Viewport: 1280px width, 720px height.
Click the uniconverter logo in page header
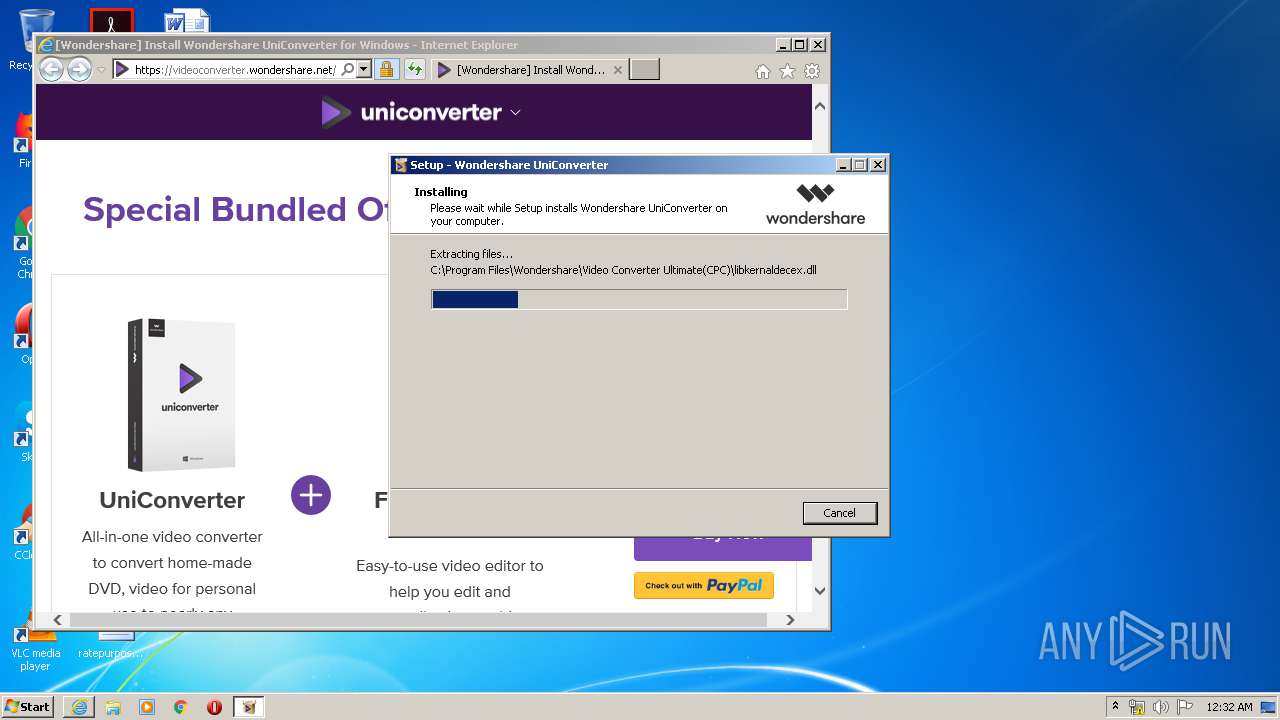coord(411,112)
